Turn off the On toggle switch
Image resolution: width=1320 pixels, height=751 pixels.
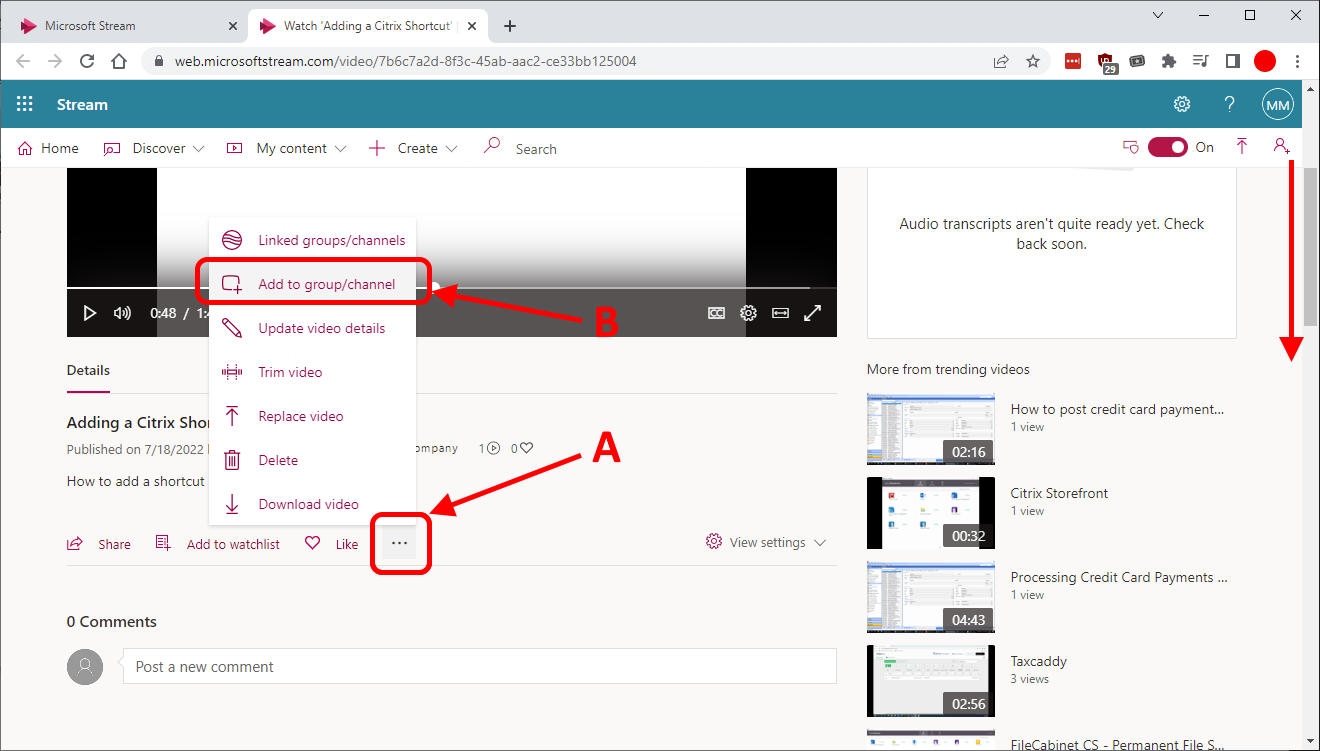coord(1167,147)
